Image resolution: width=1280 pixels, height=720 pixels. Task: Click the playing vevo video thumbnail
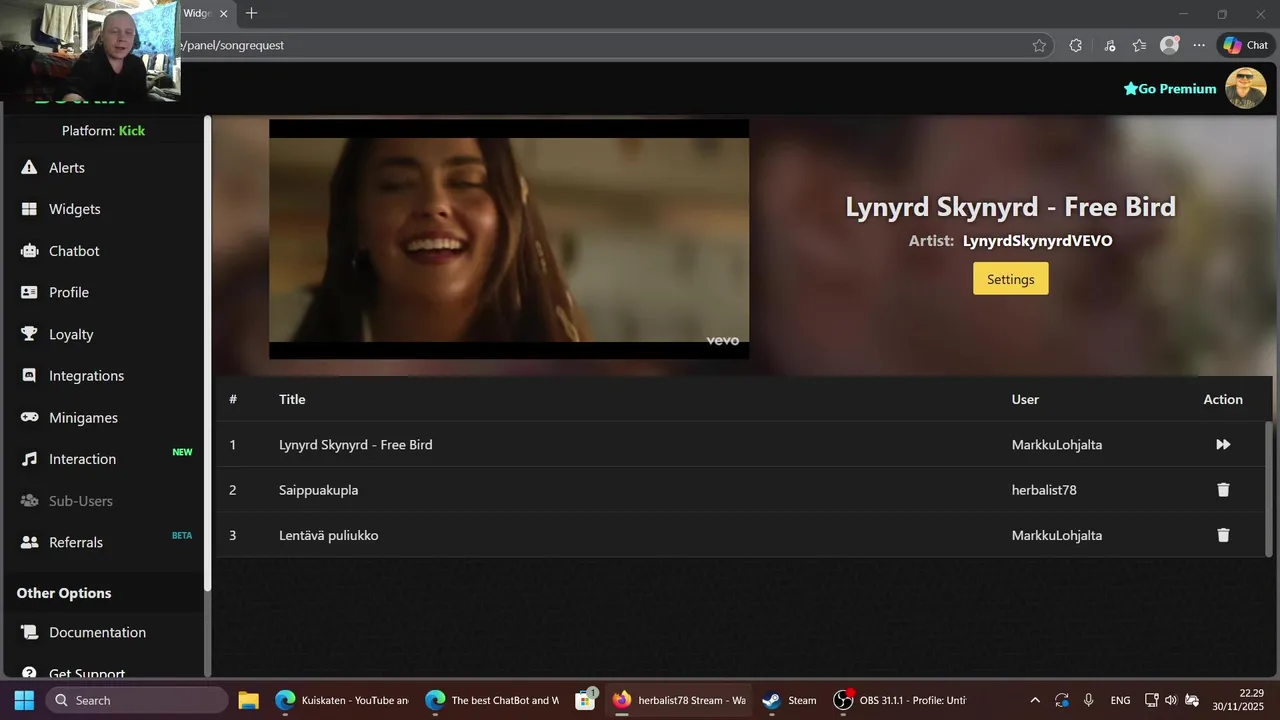509,239
